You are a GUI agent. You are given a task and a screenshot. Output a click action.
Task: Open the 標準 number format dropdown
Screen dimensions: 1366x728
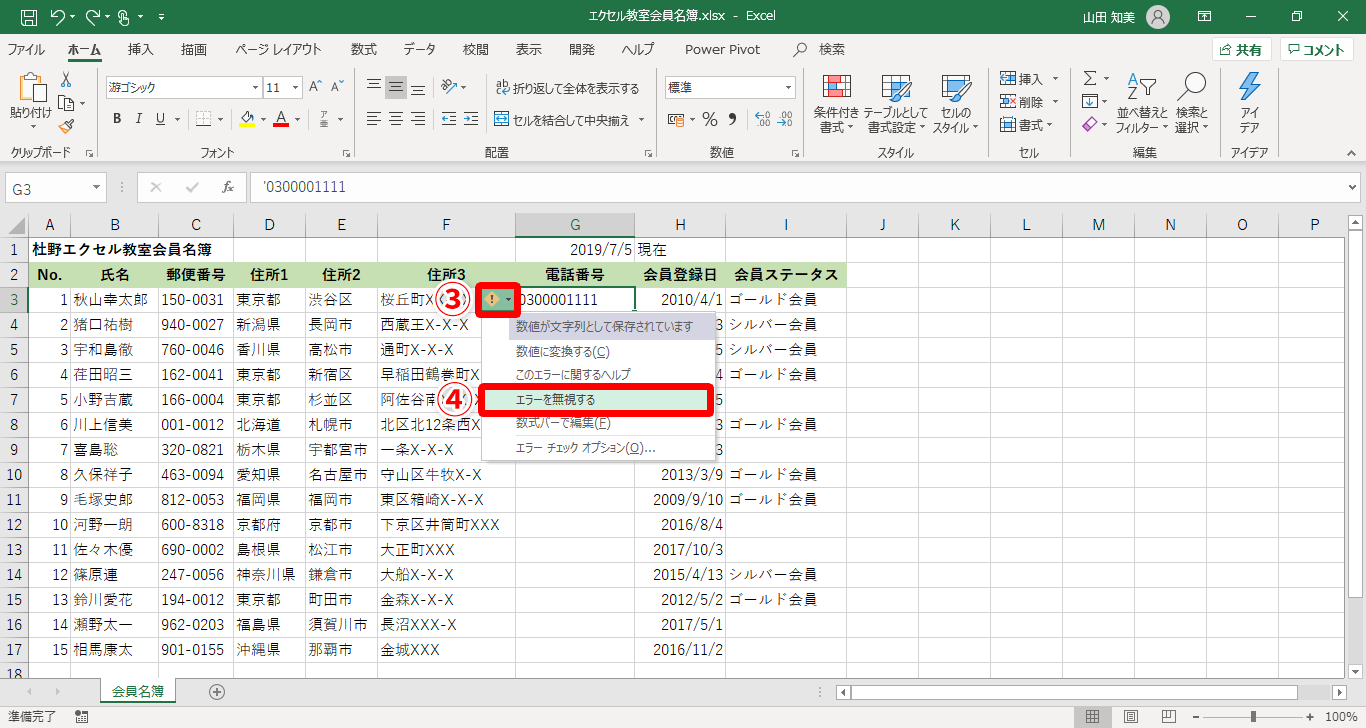point(788,87)
